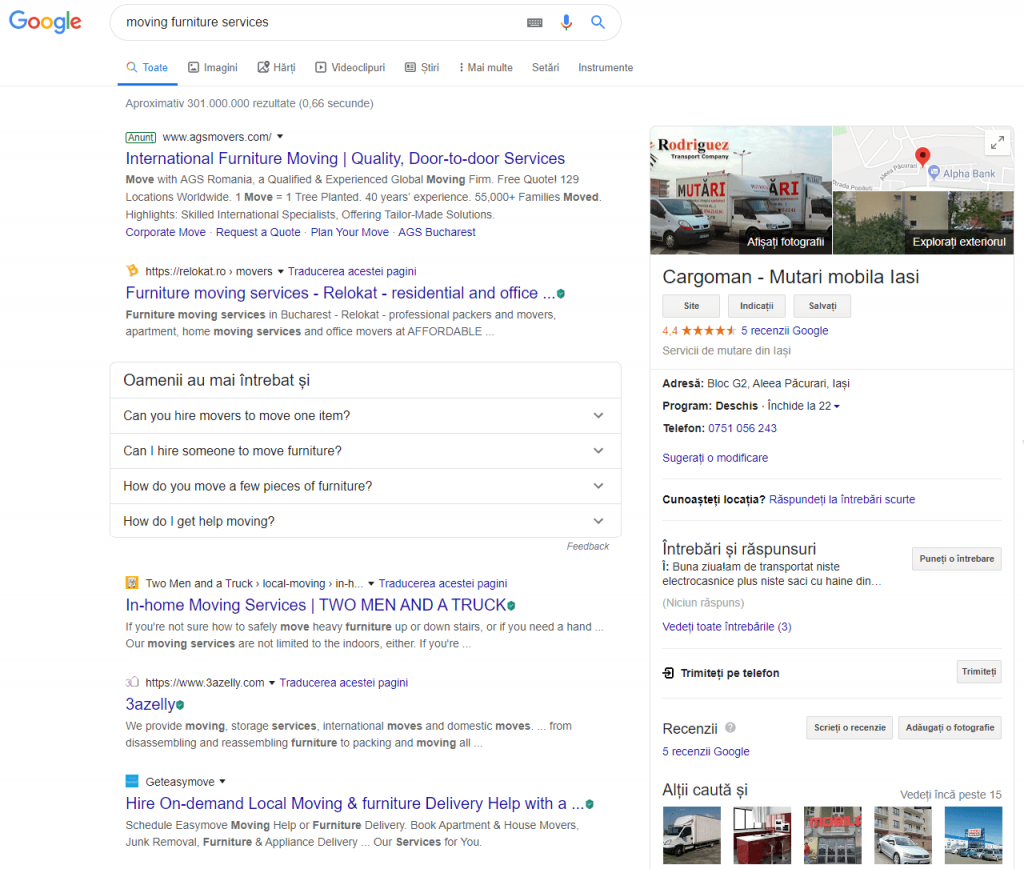The height and width of the screenshot is (869, 1024).
Task: Switch to the Știri tab
Action: tap(422, 68)
